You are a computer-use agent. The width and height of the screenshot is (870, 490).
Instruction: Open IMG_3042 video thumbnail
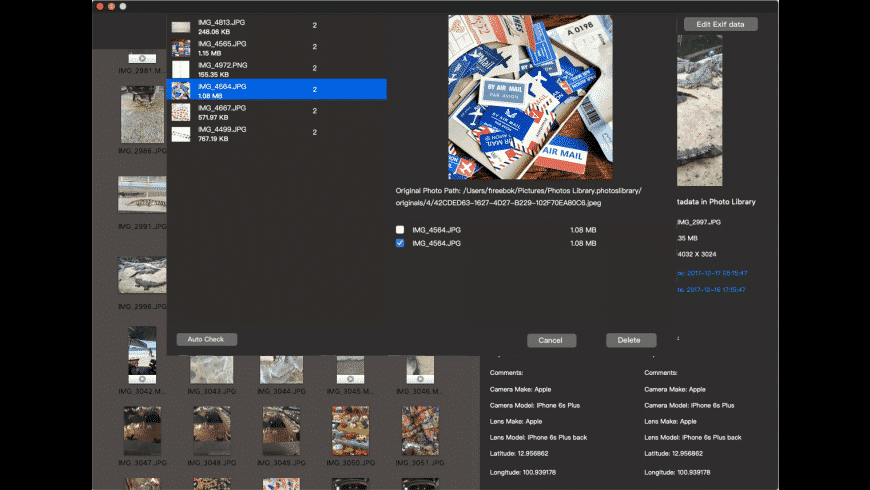click(142, 355)
